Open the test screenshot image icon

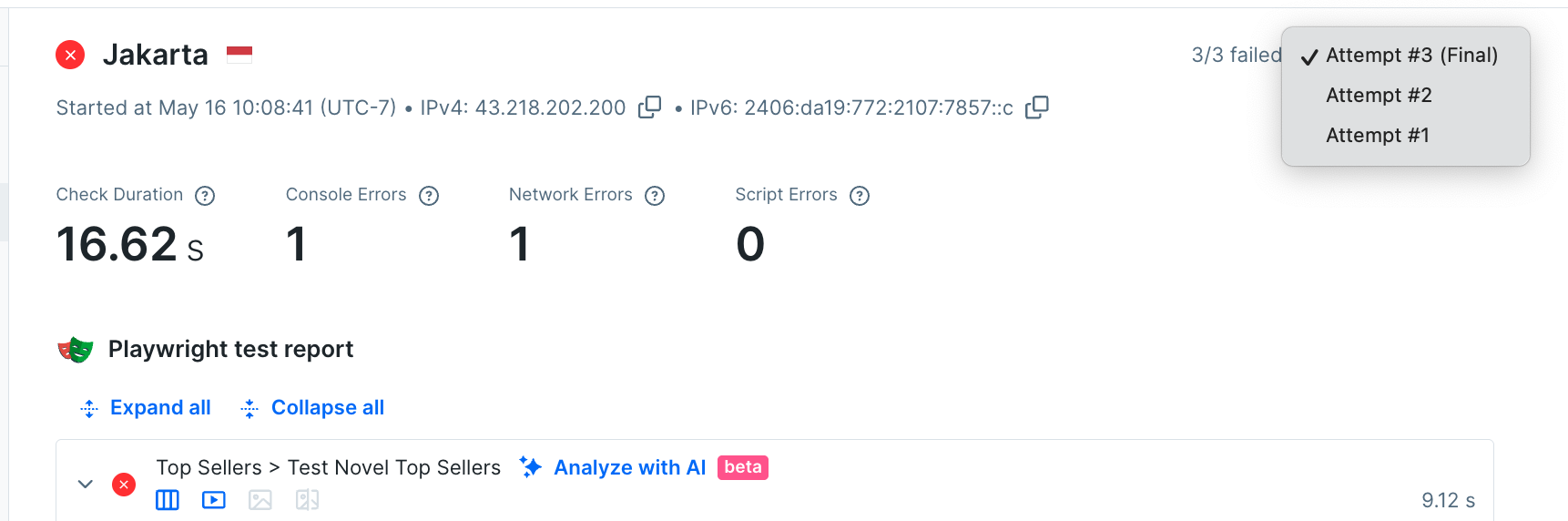(260, 500)
